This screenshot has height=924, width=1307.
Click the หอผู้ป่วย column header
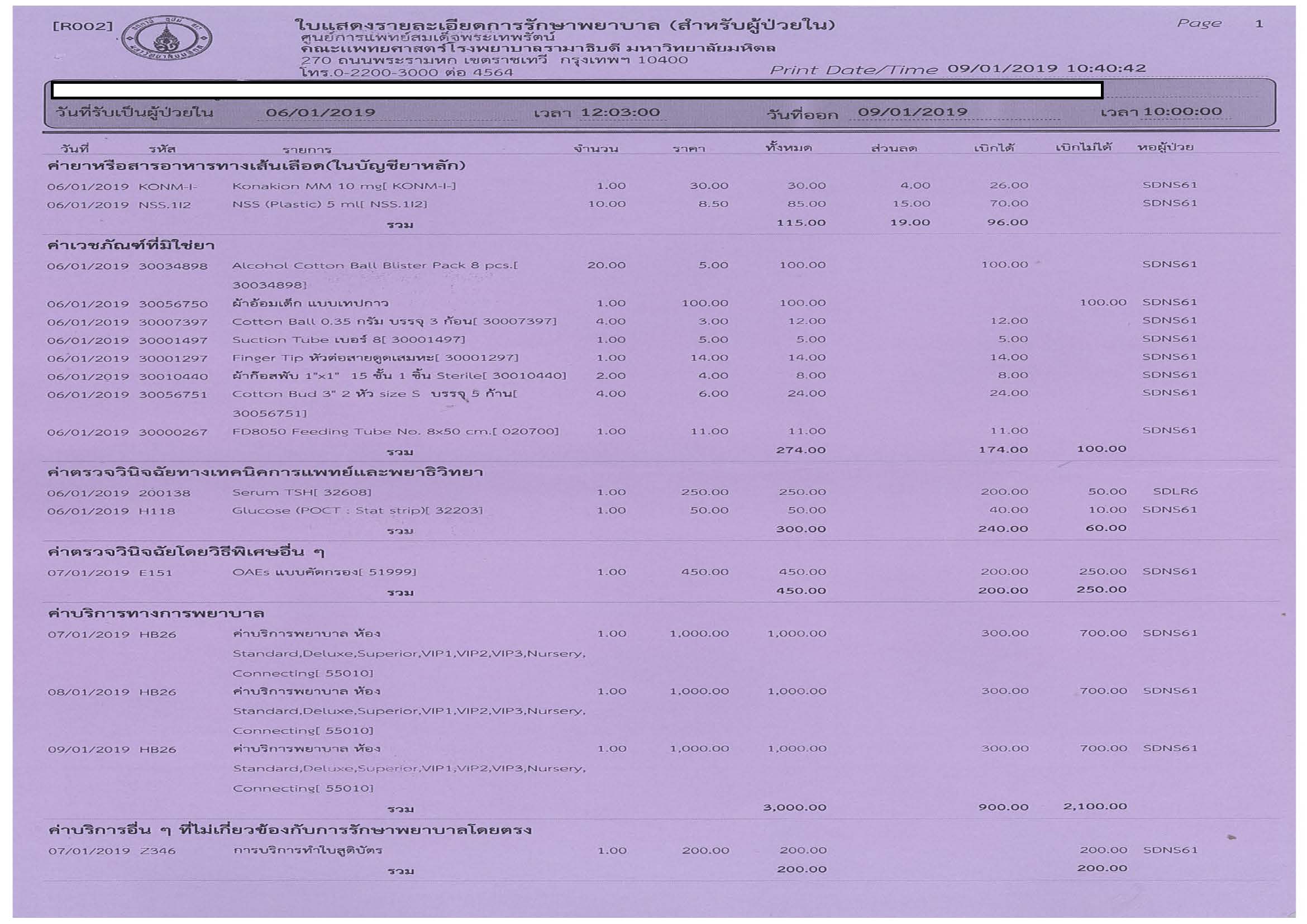click(1165, 147)
